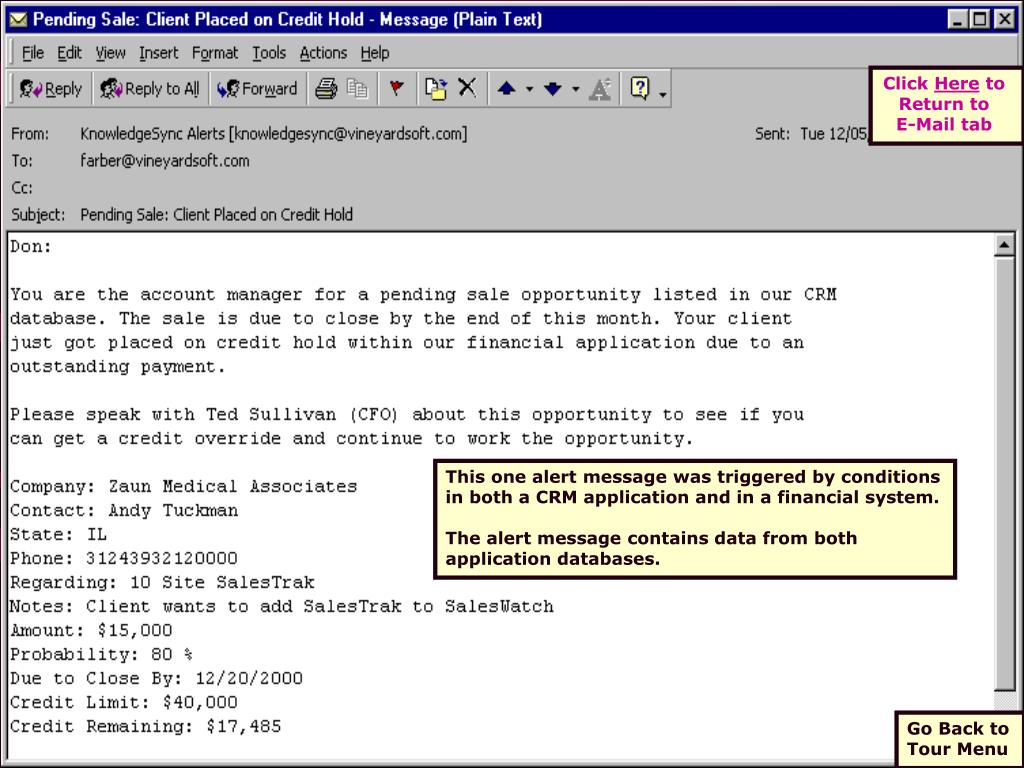Click Credit Remaining: $17,485 line
Screen dimensions: 1024x768
pyautogui.click(x=145, y=726)
